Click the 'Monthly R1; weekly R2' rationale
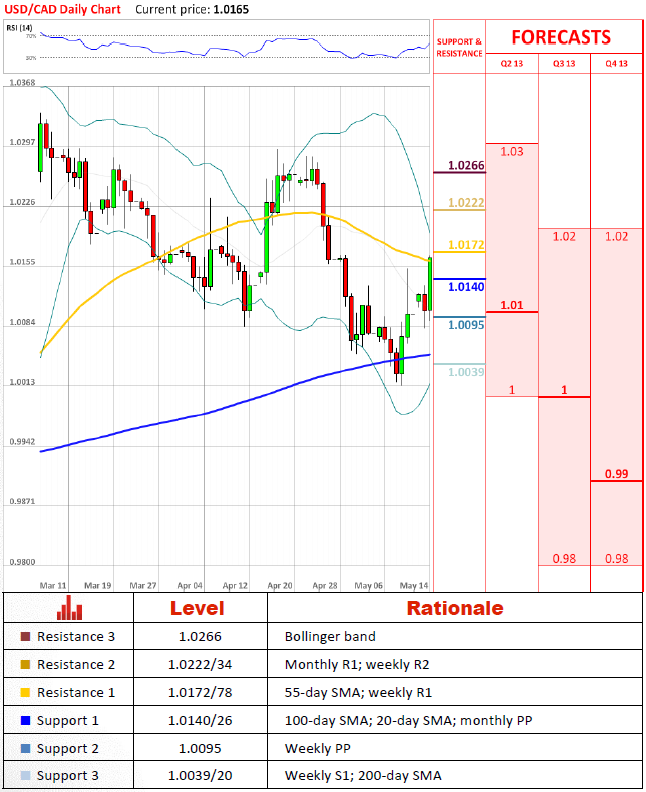Image resolution: width=646 pixels, height=792 pixels. [357, 664]
